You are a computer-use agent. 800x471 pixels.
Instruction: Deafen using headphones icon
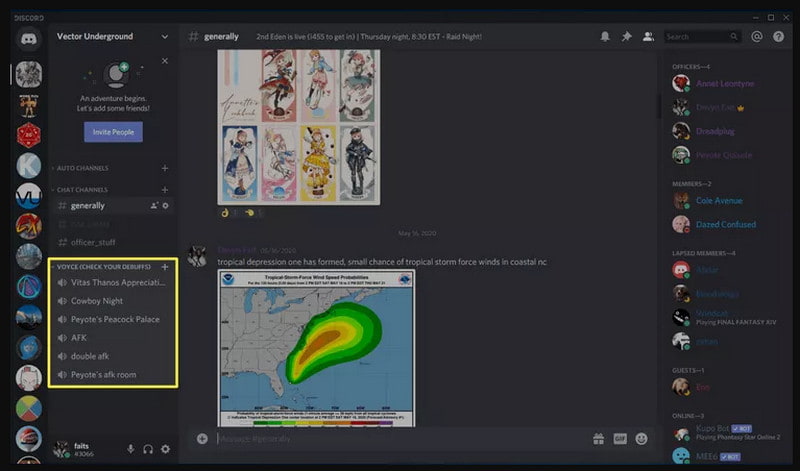tap(148, 449)
